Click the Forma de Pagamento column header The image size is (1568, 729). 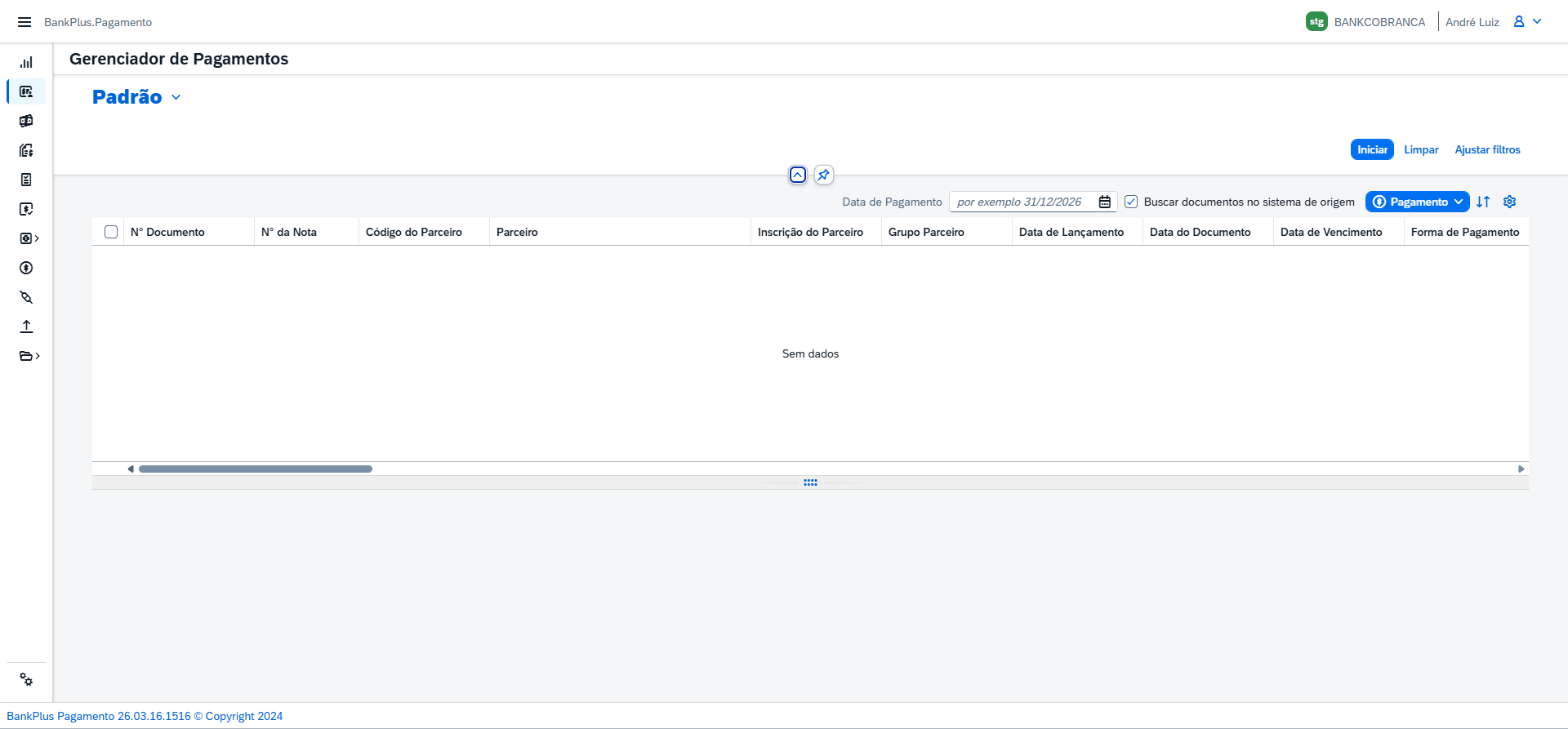click(1465, 232)
